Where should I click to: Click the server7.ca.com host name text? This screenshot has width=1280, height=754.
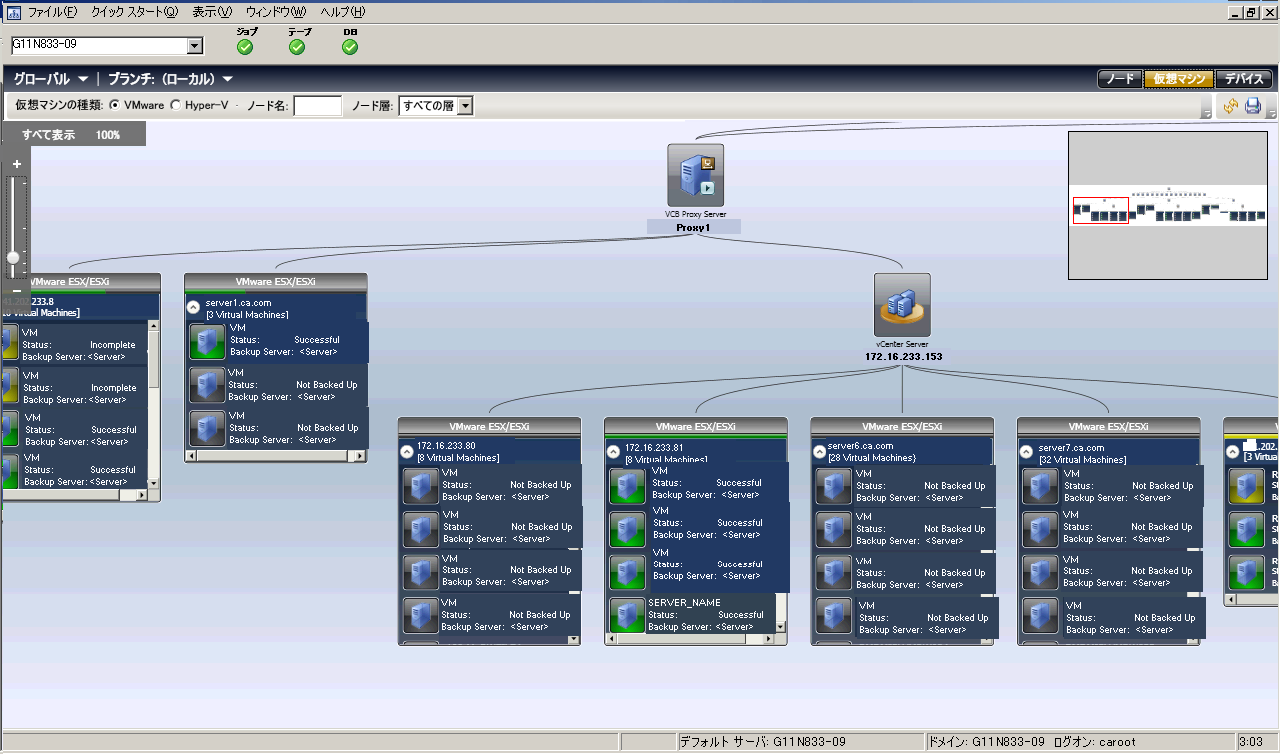click(1071, 447)
